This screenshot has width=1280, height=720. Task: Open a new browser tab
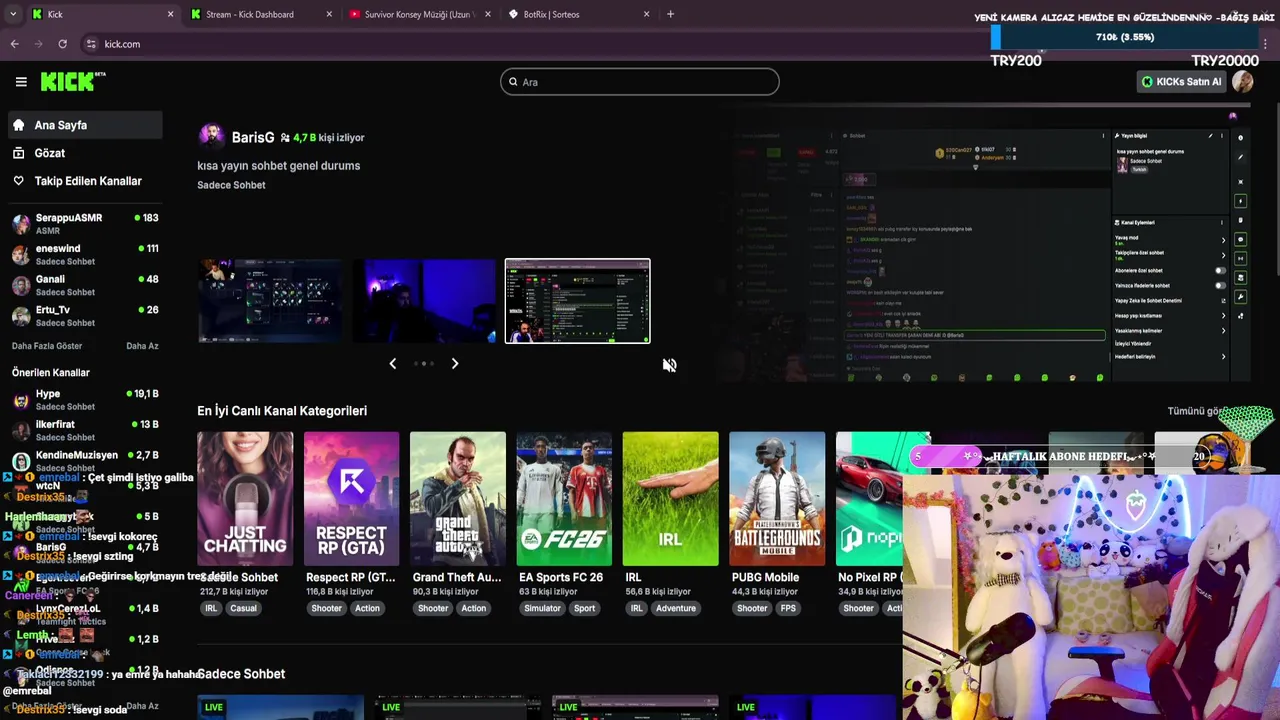pos(670,14)
